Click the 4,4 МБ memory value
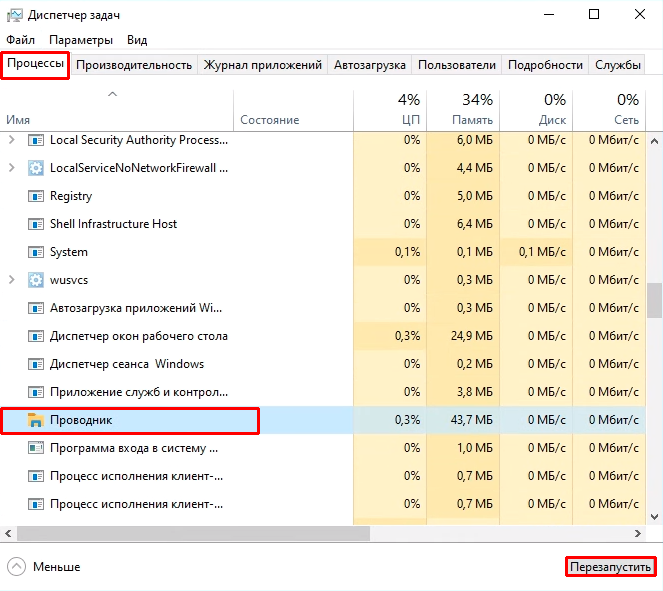The height and width of the screenshot is (591, 663). point(474,168)
